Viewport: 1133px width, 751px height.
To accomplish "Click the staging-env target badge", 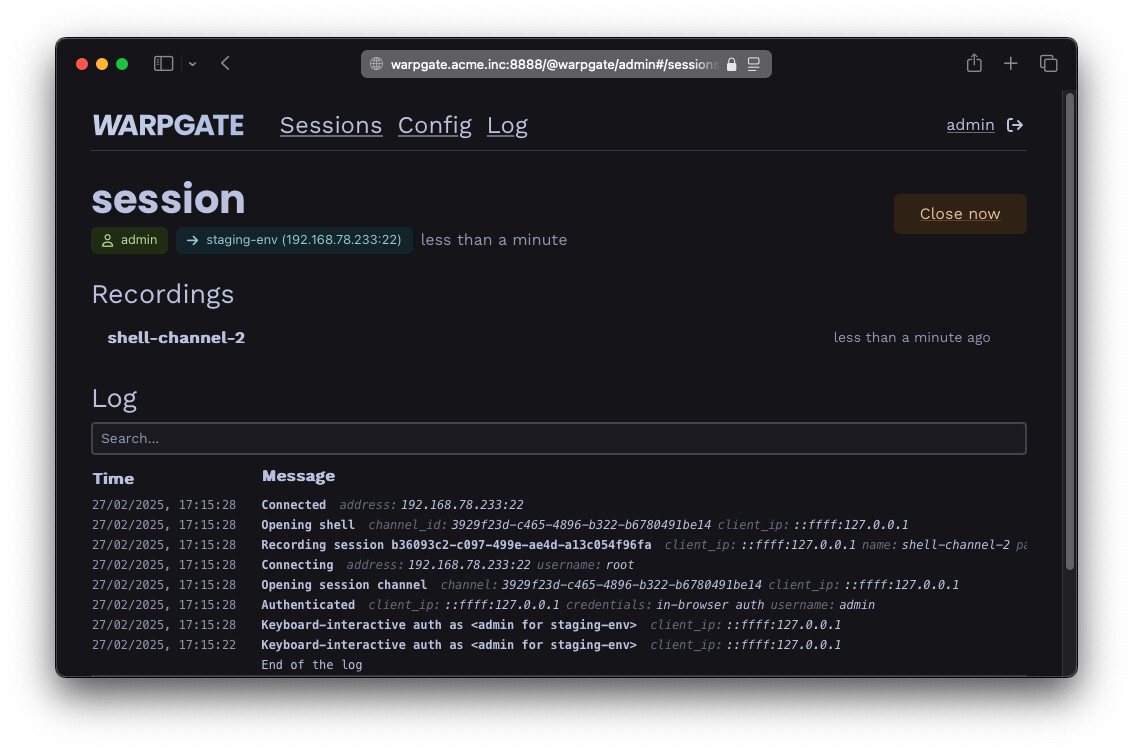I will [294, 240].
